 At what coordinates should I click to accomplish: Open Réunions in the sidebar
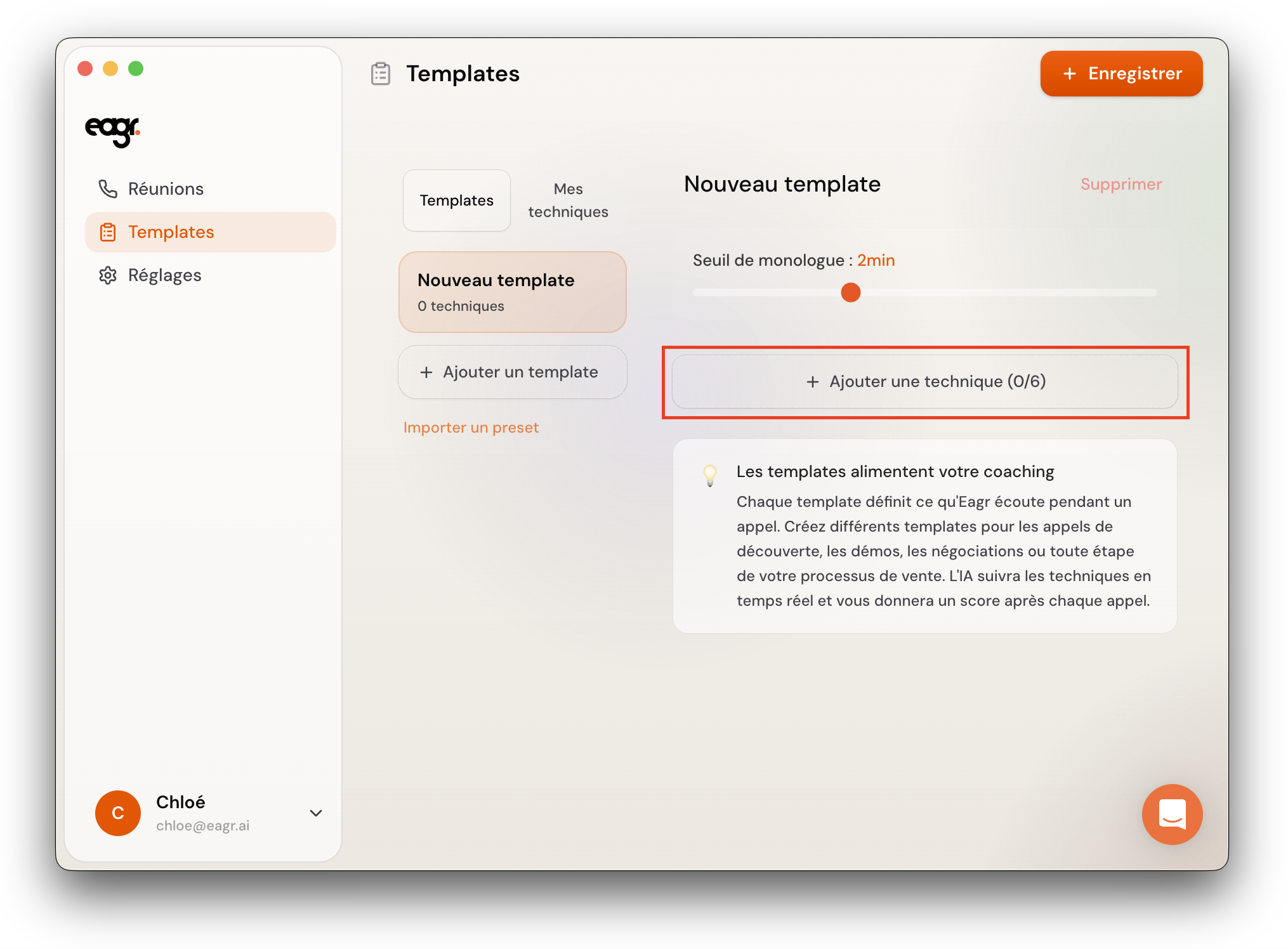click(165, 188)
